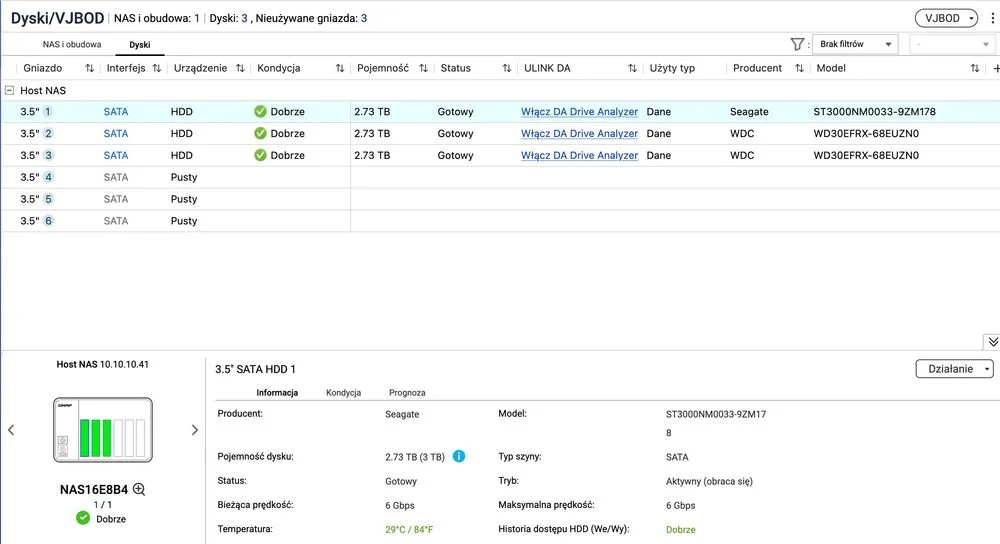
Task: Click the Aktywny (obraca się) mode value
Action: pyautogui.click(x=709, y=482)
